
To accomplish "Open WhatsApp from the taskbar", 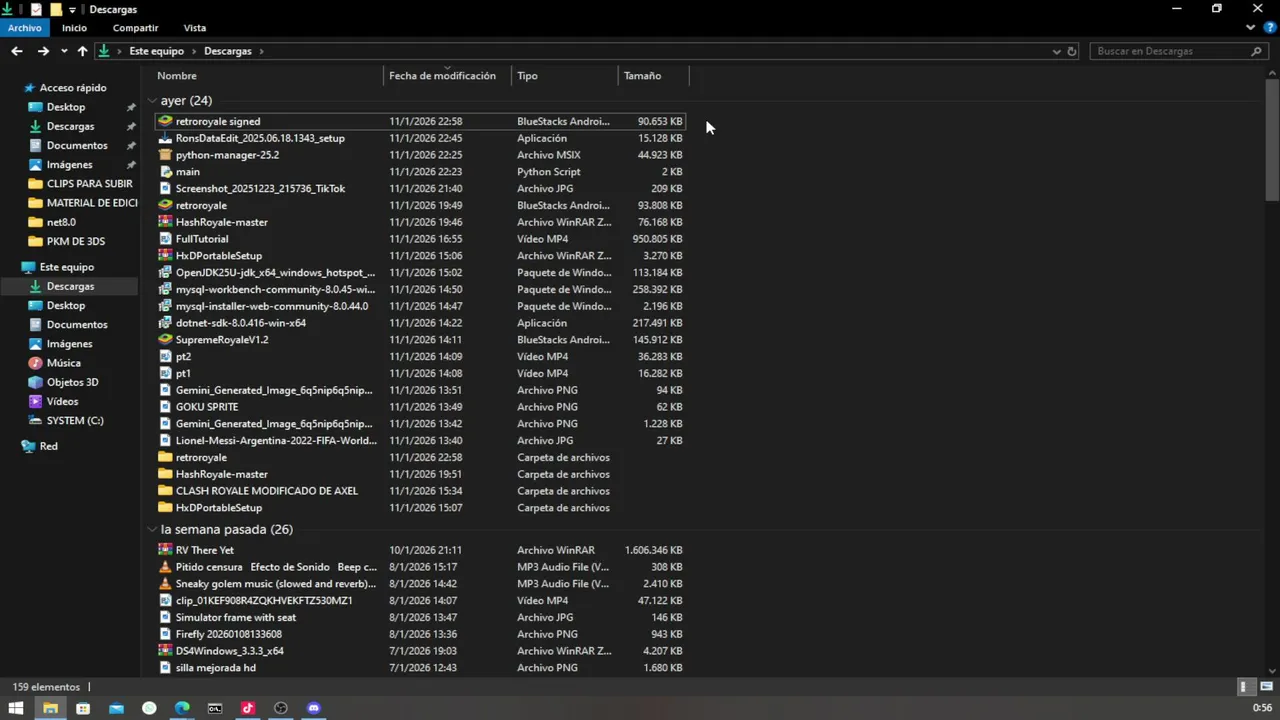I will (x=149, y=708).
